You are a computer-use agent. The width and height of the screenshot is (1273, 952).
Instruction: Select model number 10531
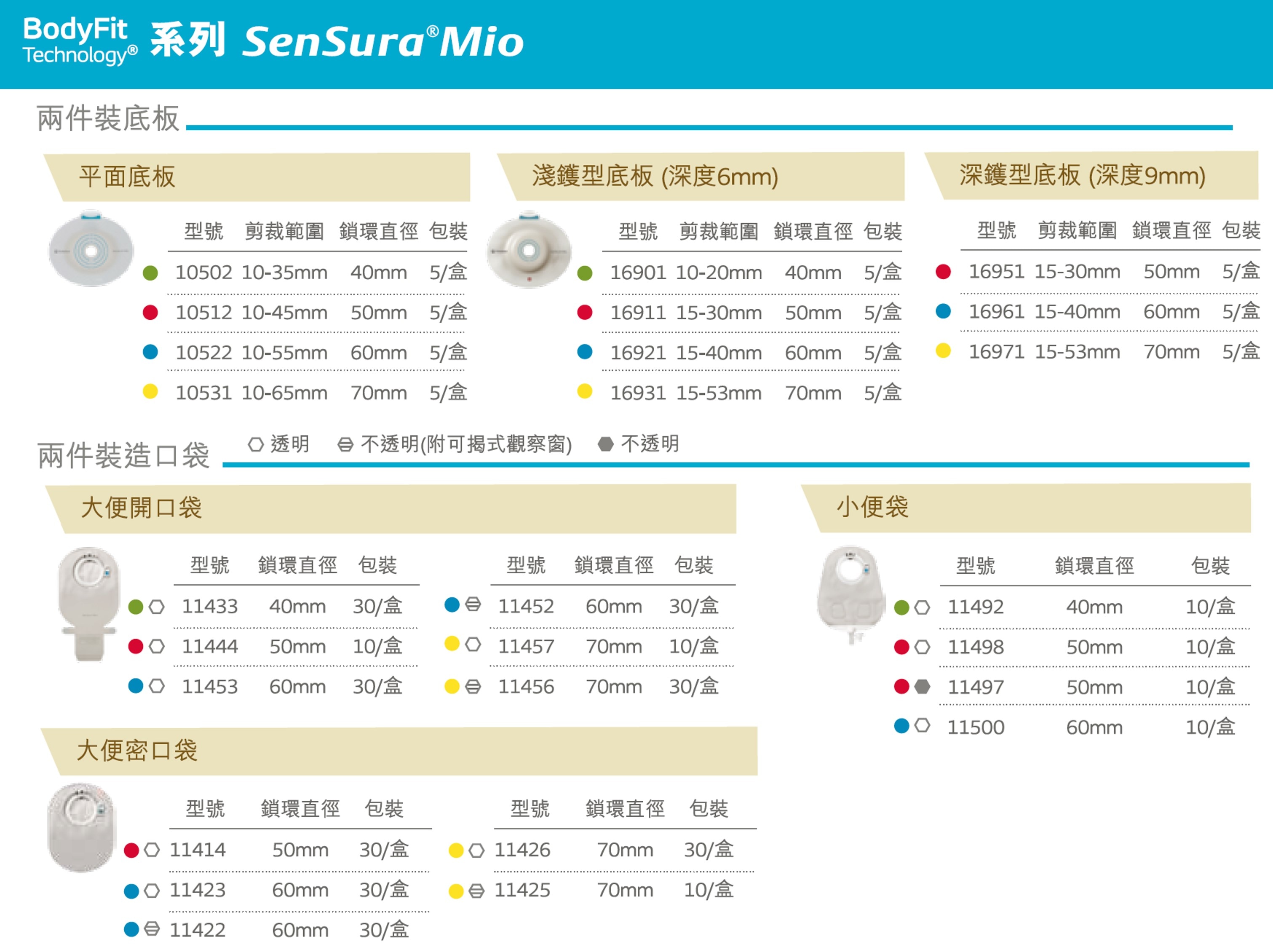coord(204,393)
